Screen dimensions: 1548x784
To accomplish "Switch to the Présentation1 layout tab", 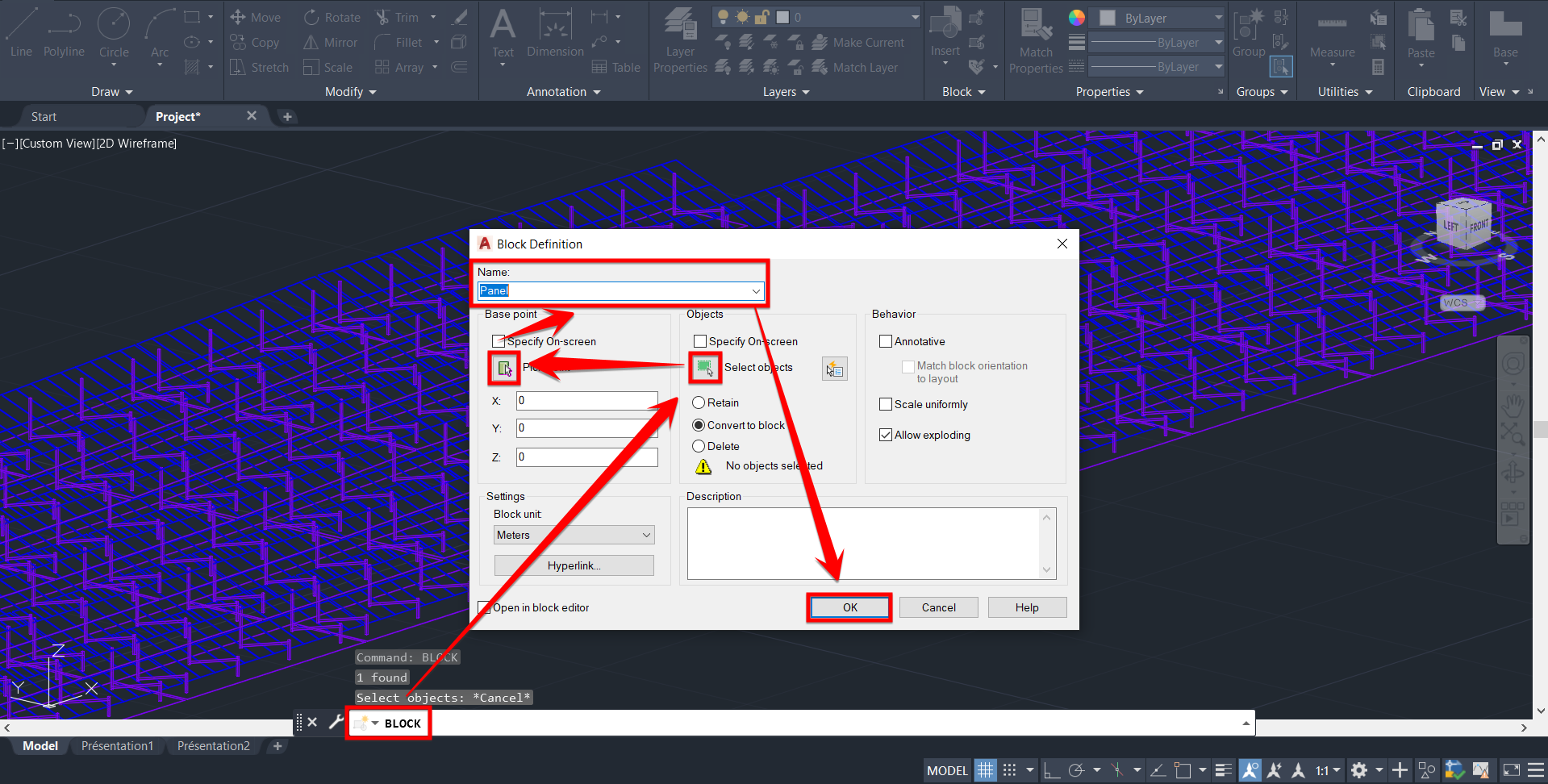I will [x=117, y=746].
